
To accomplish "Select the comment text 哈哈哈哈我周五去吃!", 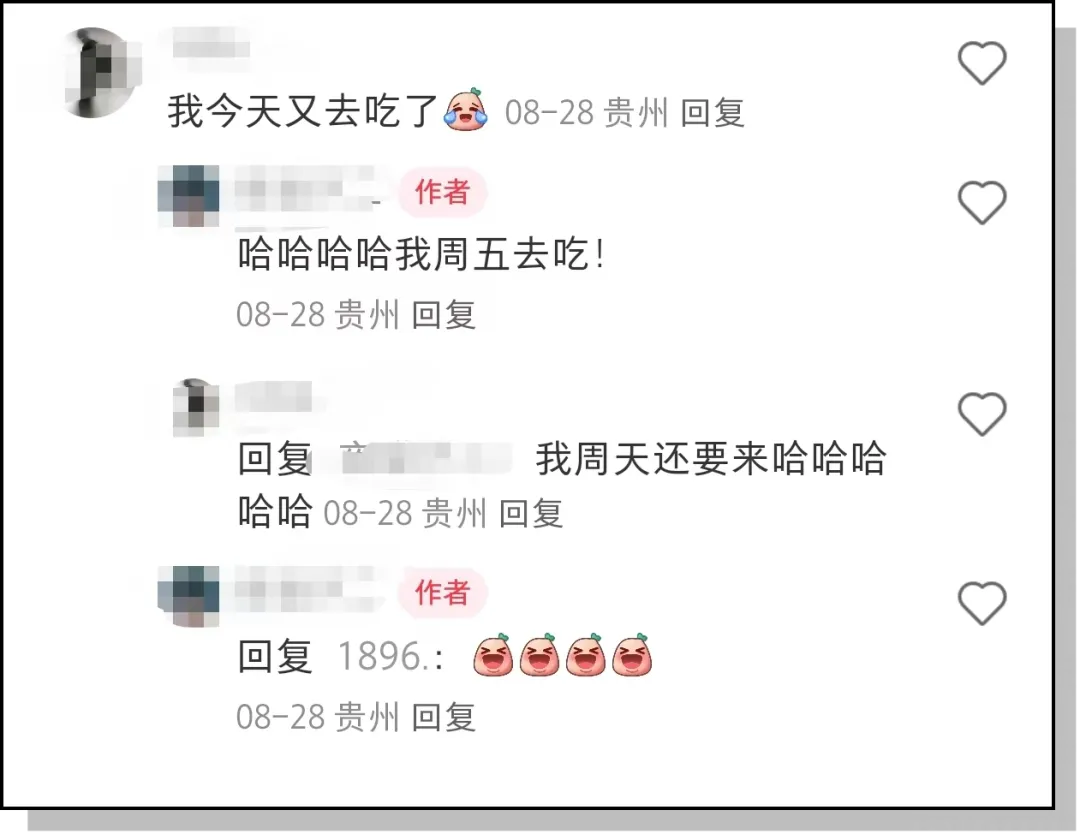I will point(422,254).
